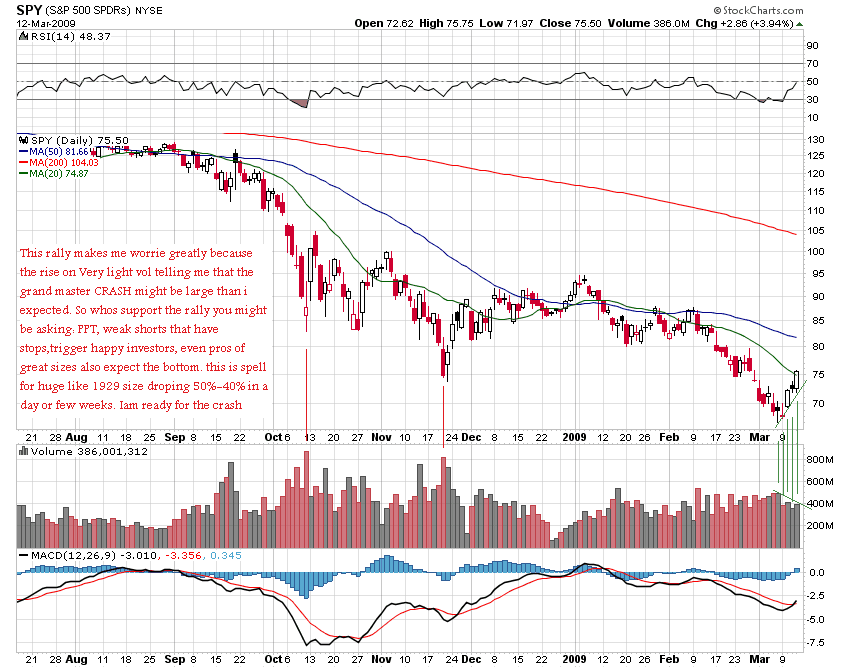Click the 130 label on the price axis
The width and height of the screenshot is (850, 668).
click(815, 140)
